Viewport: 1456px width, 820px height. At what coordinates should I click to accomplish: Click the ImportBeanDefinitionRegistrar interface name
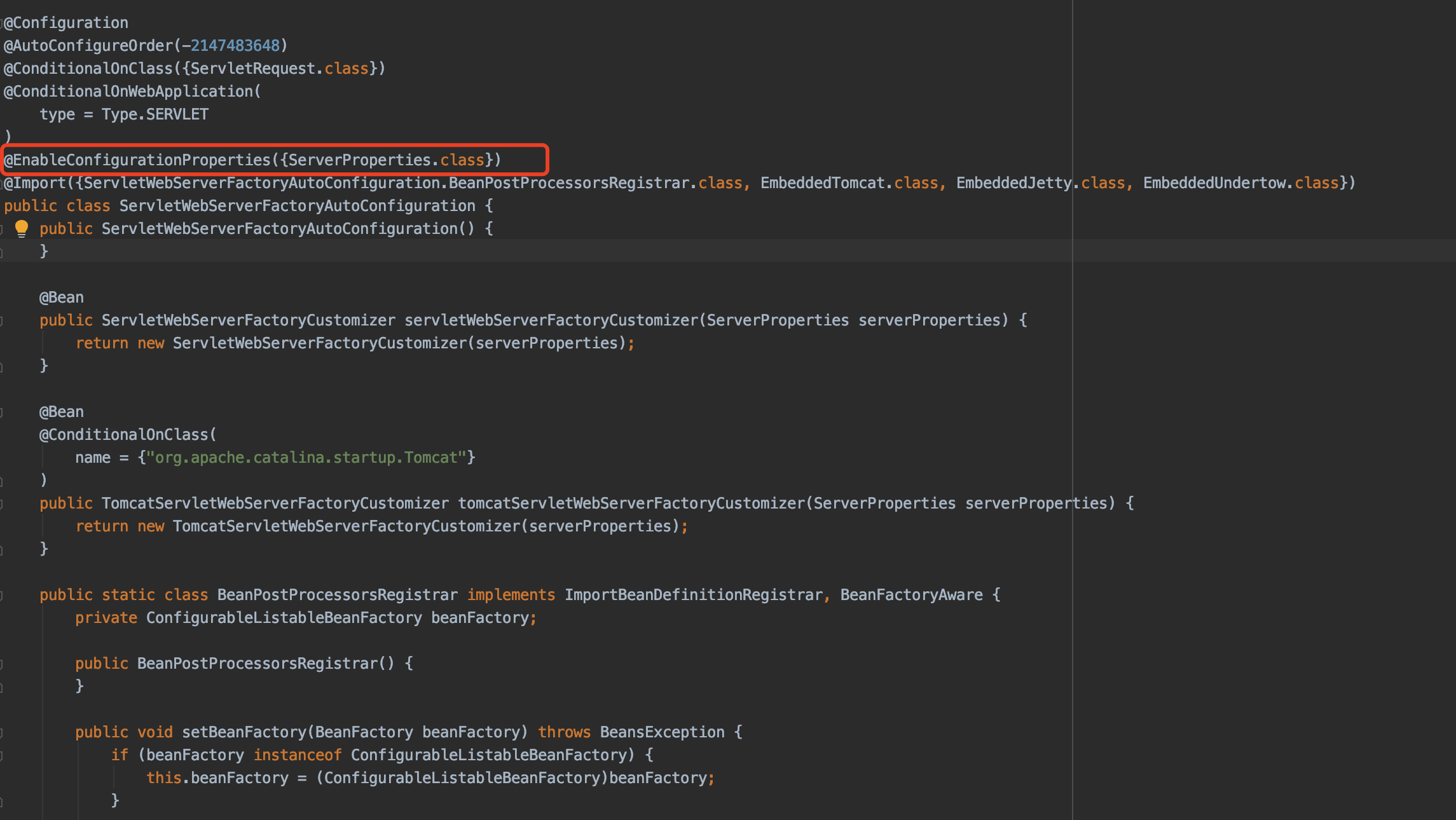coord(694,595)
